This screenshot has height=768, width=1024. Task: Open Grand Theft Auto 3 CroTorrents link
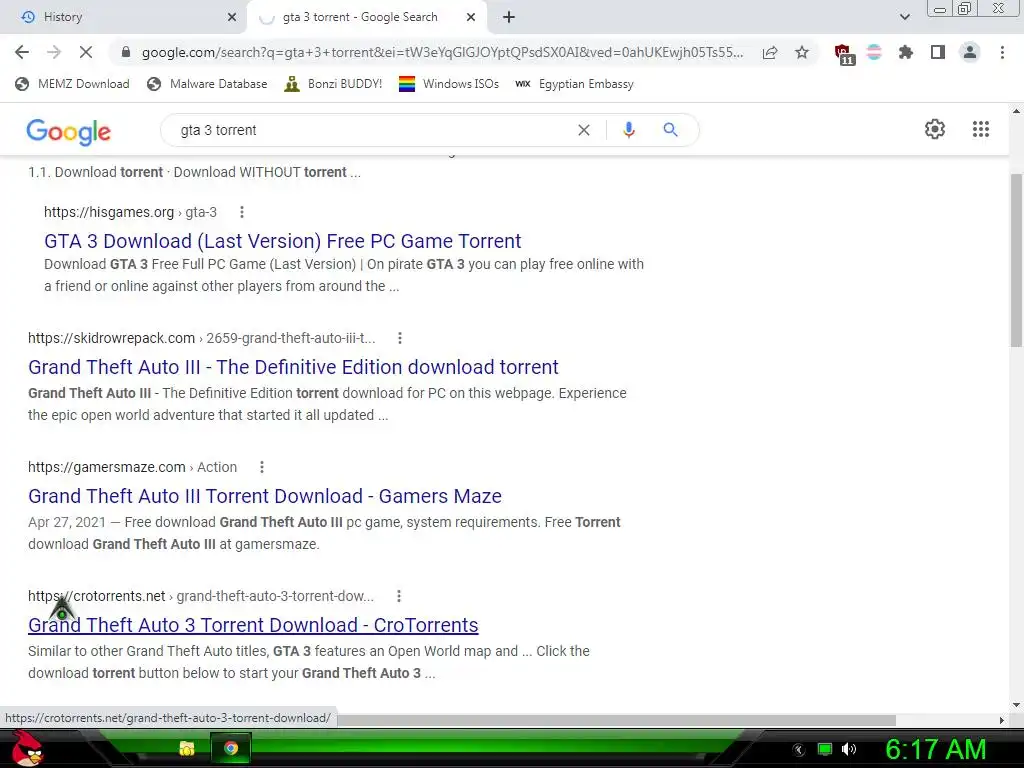pos(253,625)
